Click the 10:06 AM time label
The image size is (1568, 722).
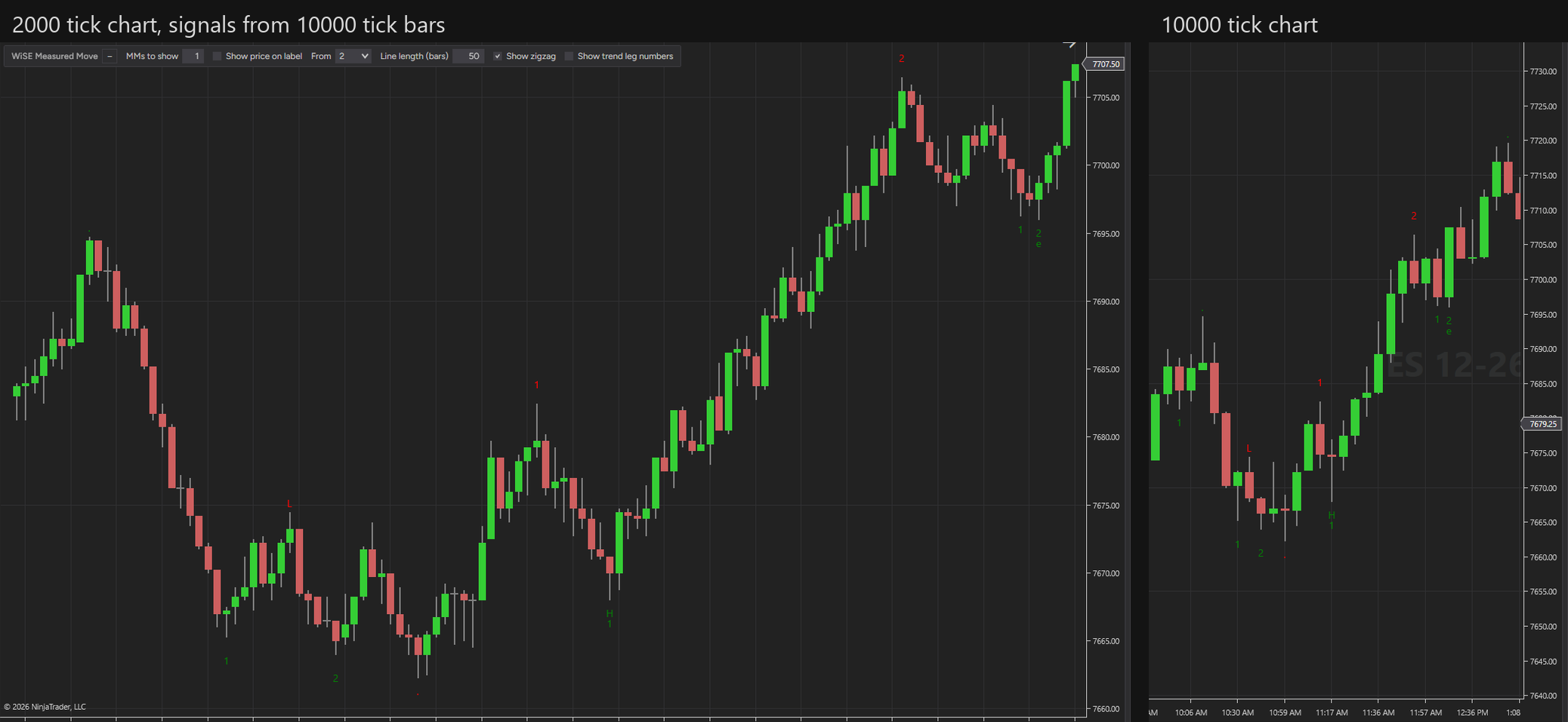pos(1191,712)
